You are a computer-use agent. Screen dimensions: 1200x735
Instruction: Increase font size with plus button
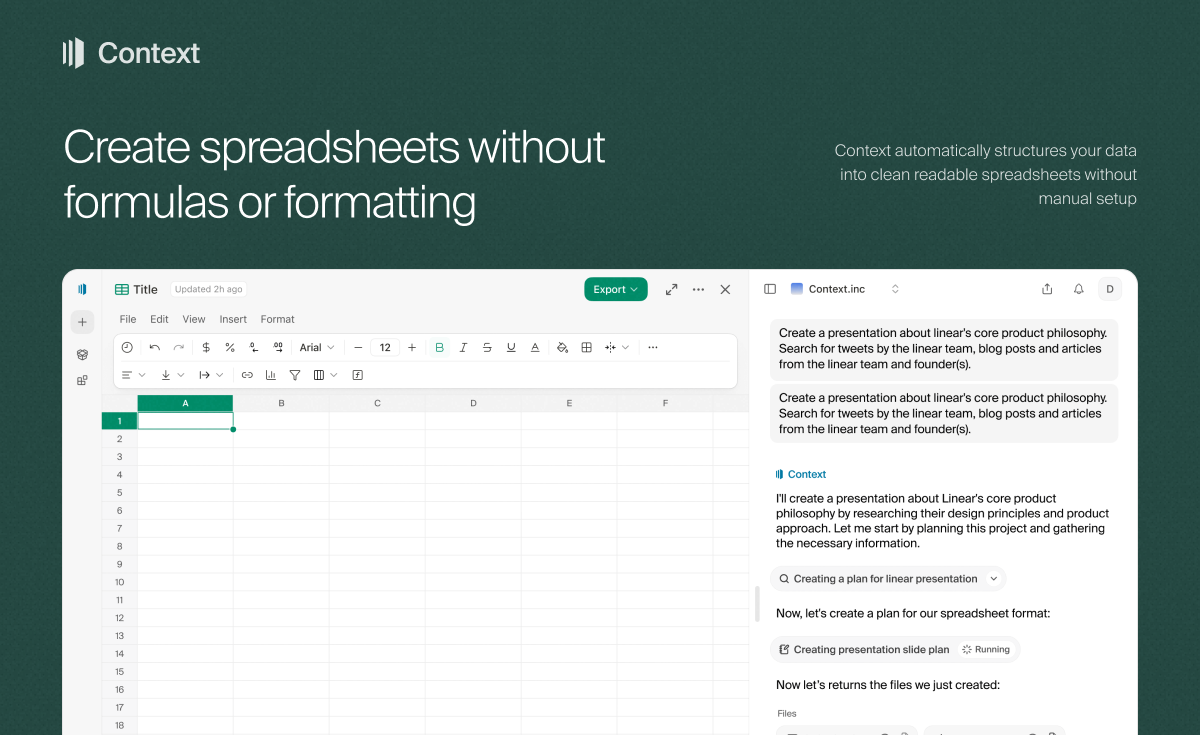412,347
